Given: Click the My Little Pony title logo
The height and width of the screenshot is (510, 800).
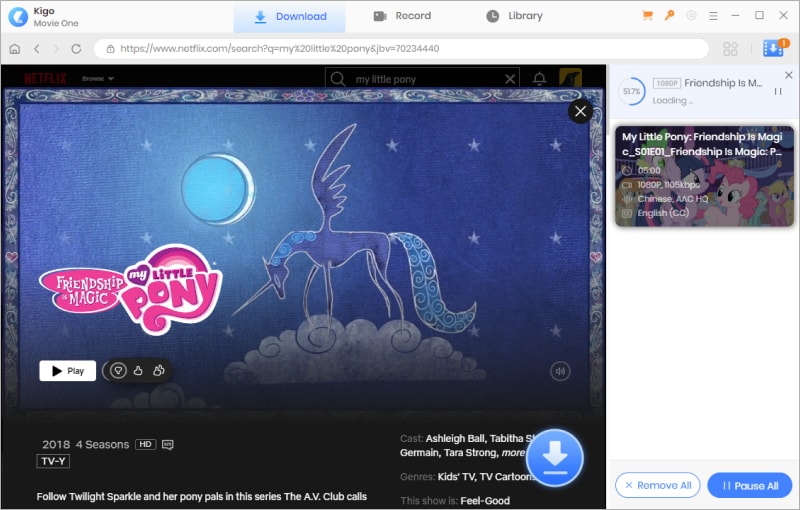Looking at the screenshot, I should pyautogui.click(x=130, y=290).
